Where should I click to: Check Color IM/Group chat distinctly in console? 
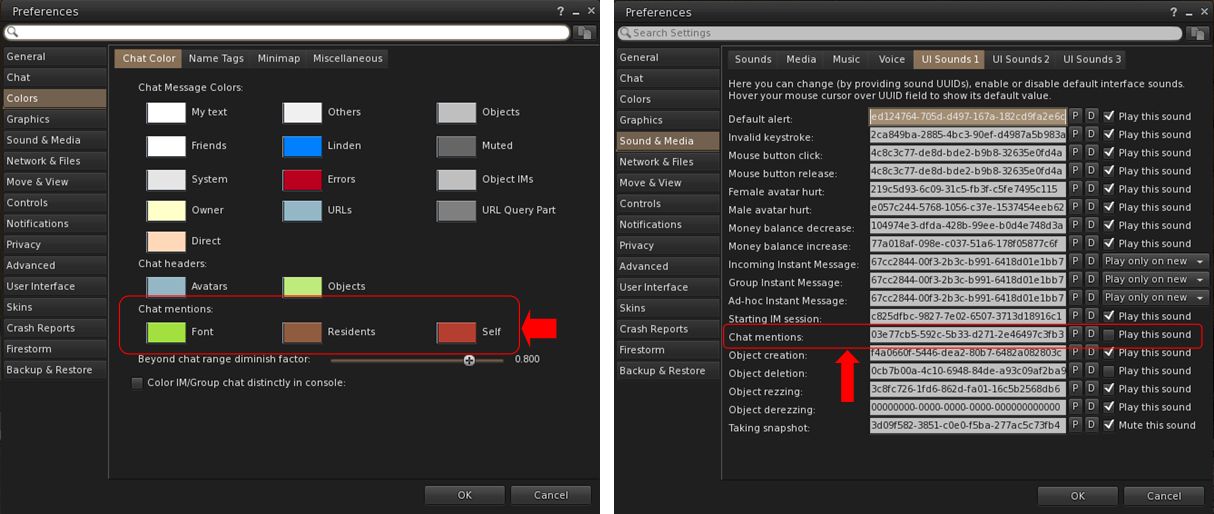[x=137, y=383]
